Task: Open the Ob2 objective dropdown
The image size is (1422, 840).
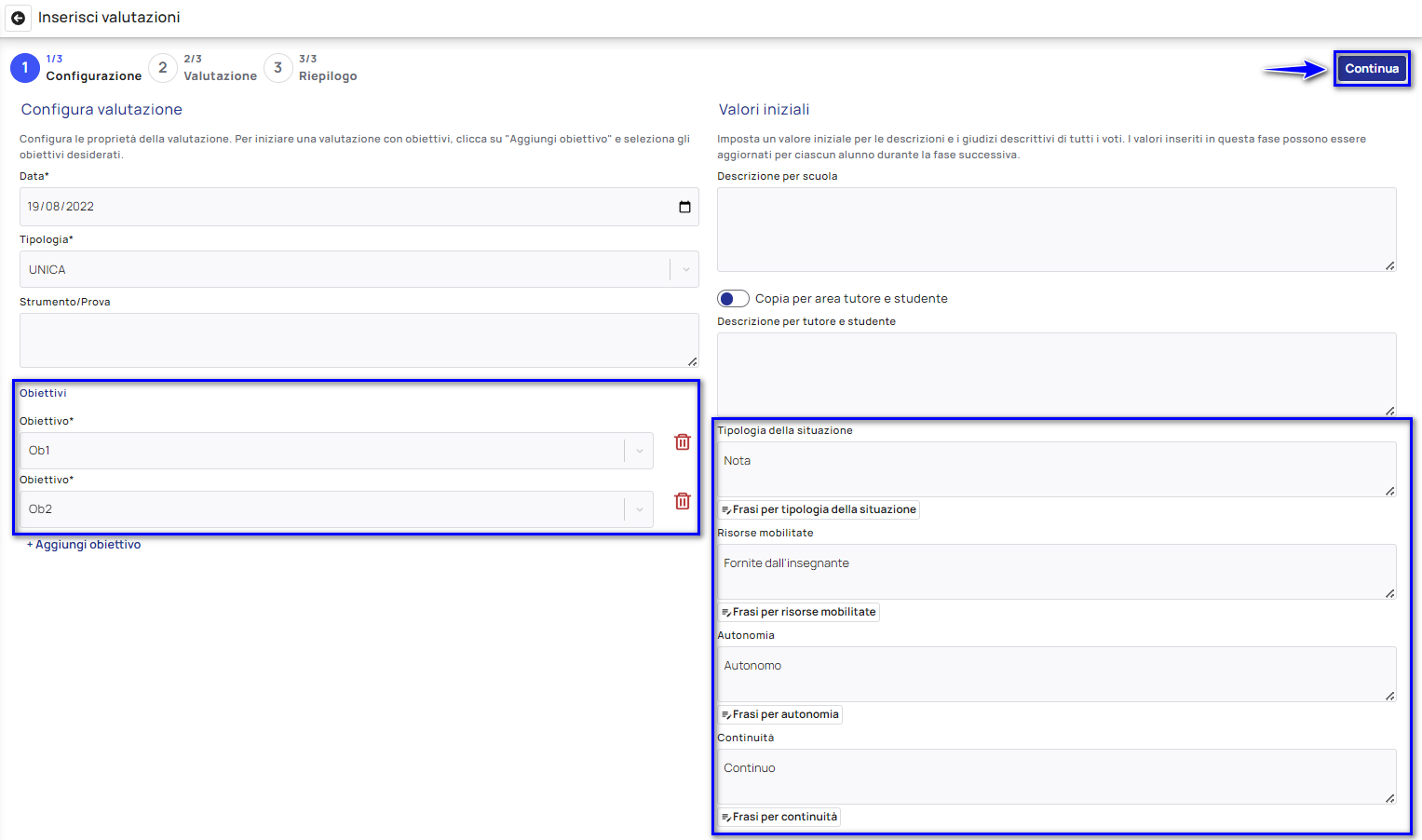Action: [x=640, y=509]
